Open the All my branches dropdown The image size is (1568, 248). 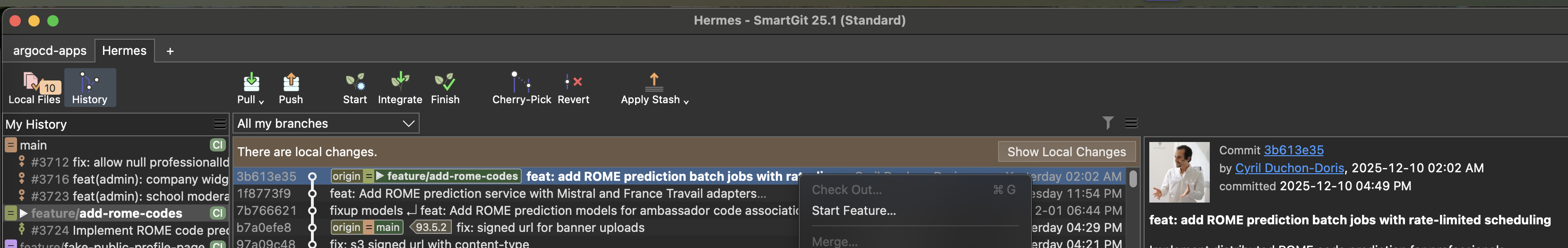[326, 124]
